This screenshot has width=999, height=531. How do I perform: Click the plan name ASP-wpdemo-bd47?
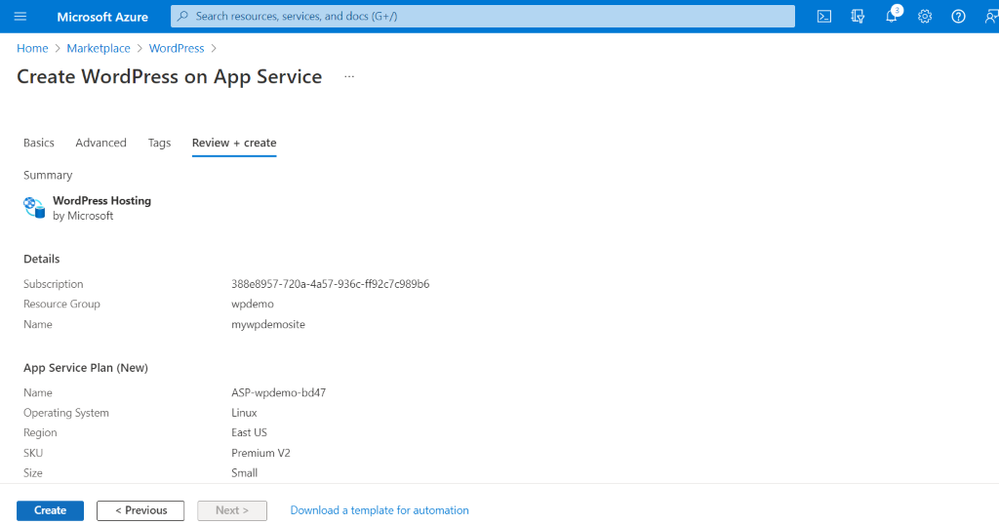[278, 393]
